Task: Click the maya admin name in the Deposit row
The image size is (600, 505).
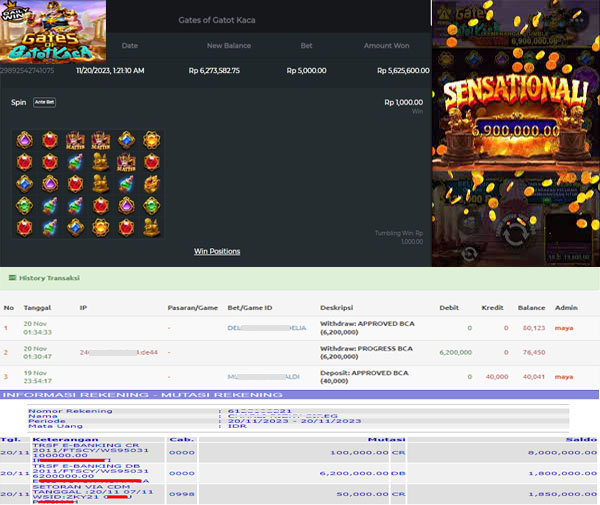Action: point(564,377)
